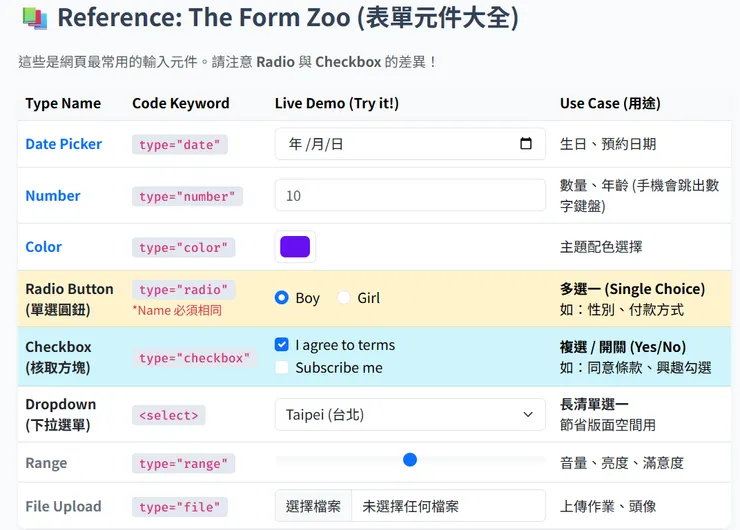Click the date field 年/月/日
Image resolution: width=740 pixels, height=530 pixels.
330,144
